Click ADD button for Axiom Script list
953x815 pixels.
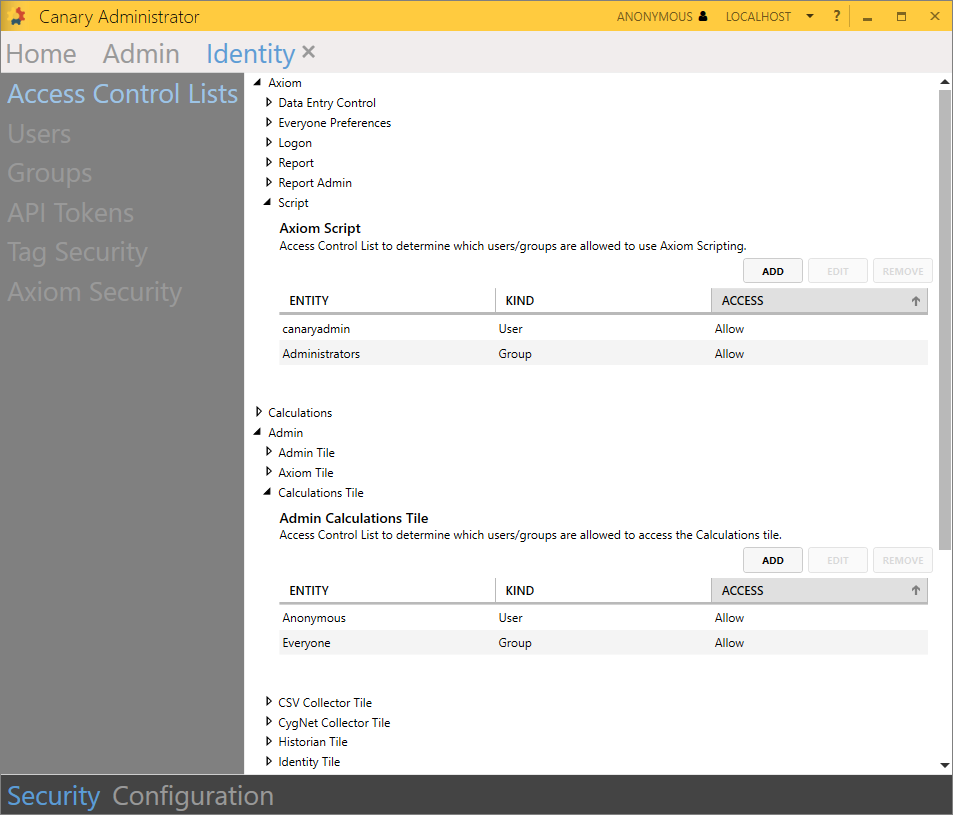772,271
